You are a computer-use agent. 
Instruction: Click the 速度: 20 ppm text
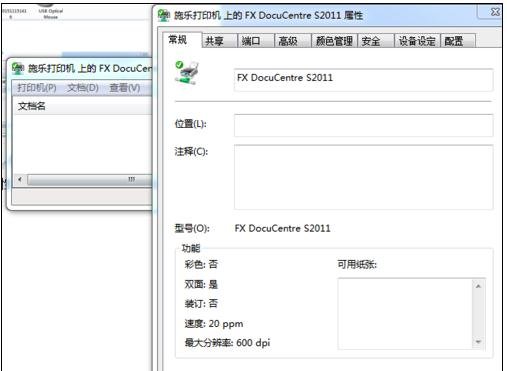click(x=214, y=324)
